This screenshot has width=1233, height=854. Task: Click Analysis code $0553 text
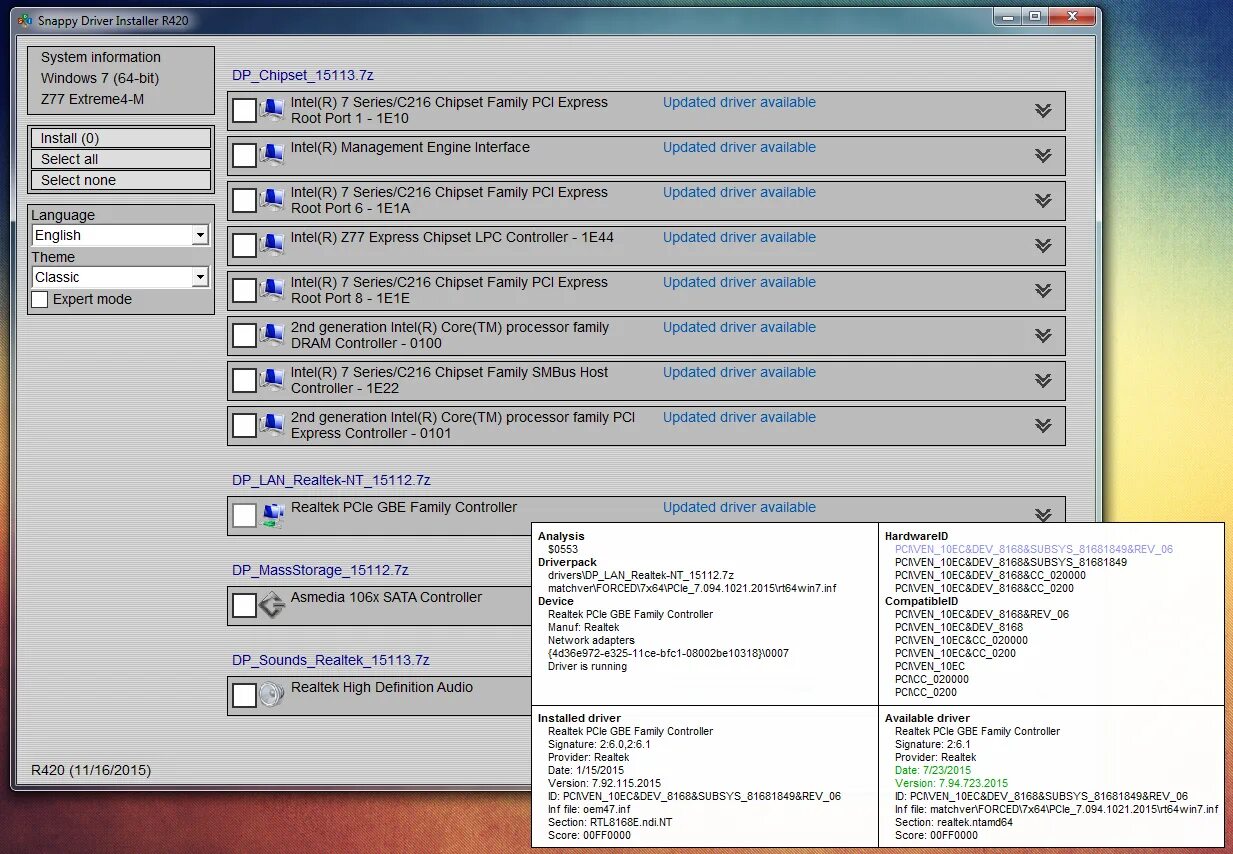(563, 549)
